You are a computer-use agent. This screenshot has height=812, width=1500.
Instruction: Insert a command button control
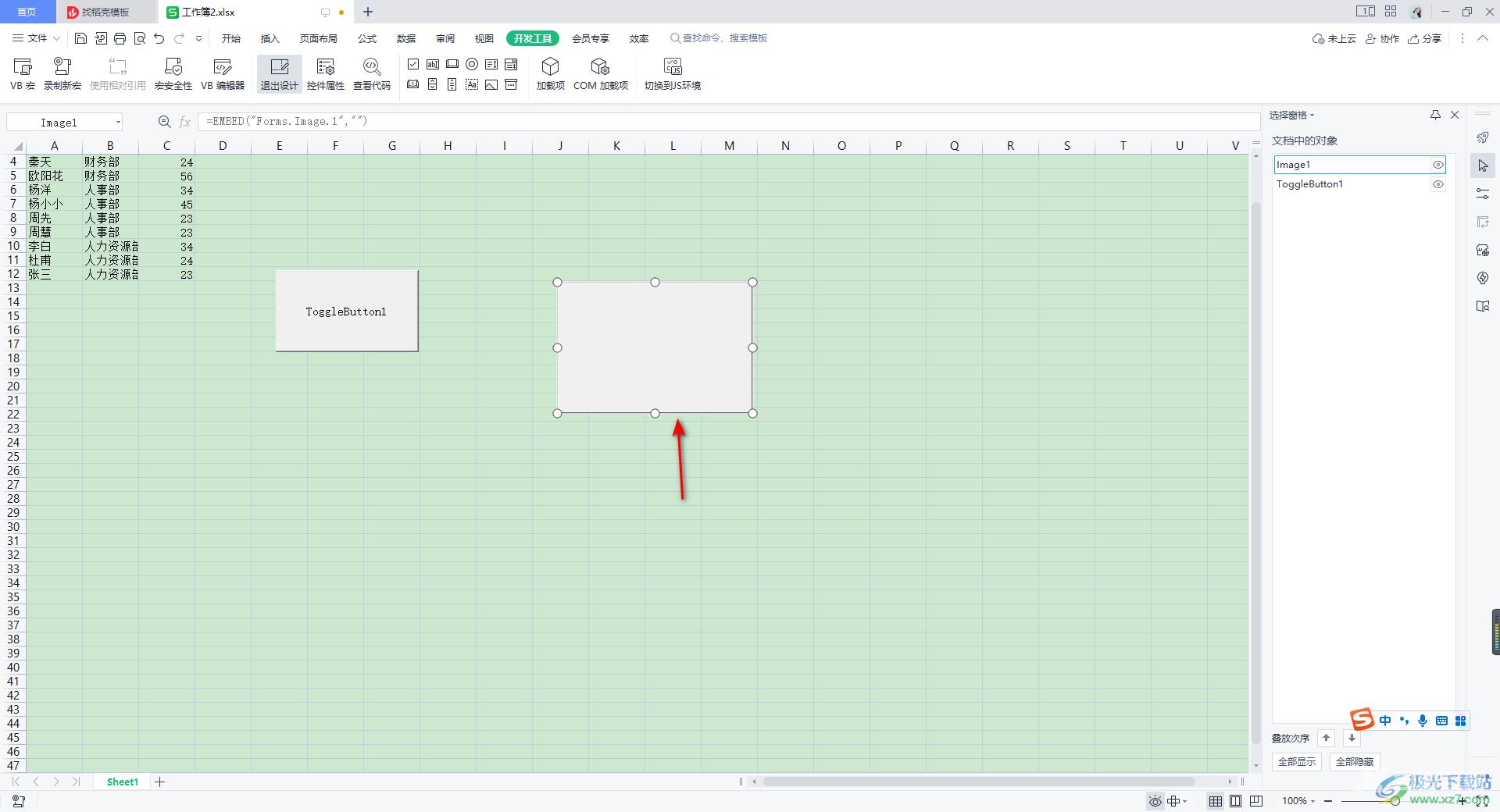[x=452, y=64]
